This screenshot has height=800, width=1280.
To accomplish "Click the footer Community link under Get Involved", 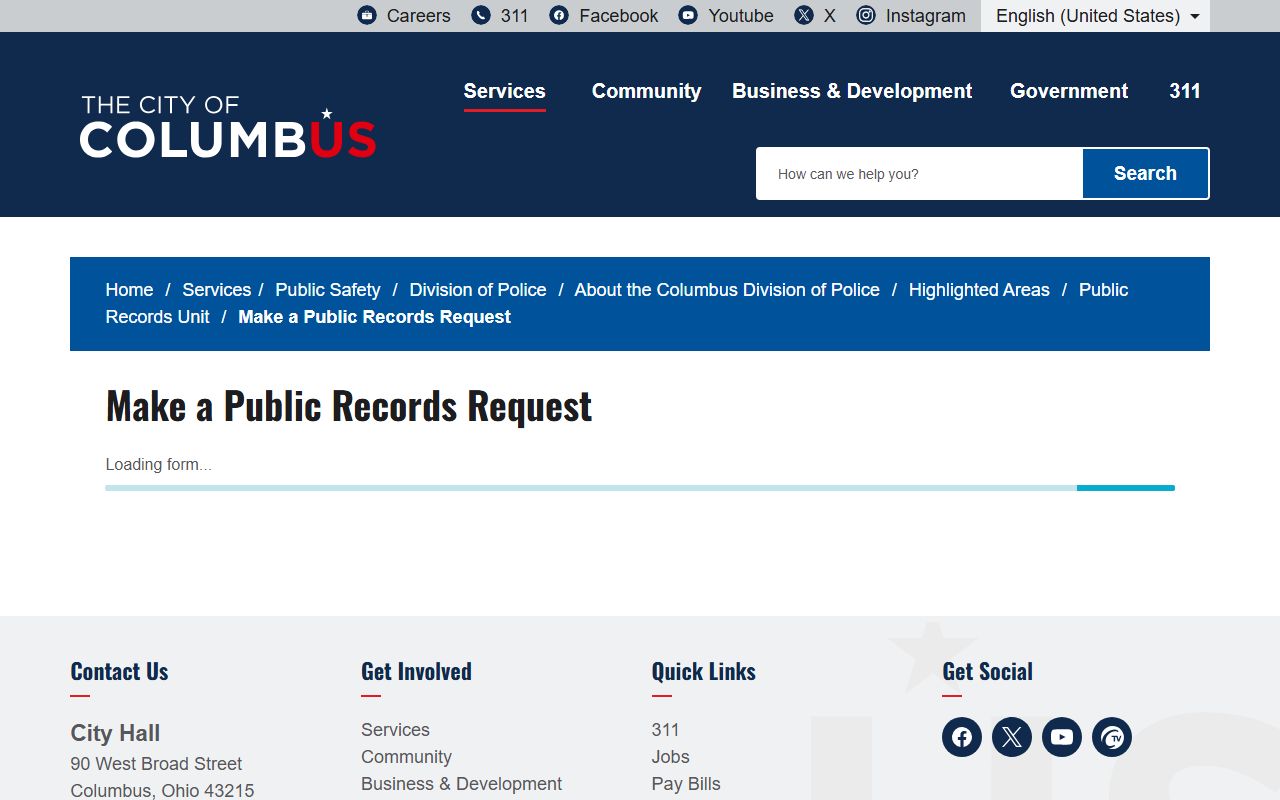I will pyautogui.click(x=406, y=757).
